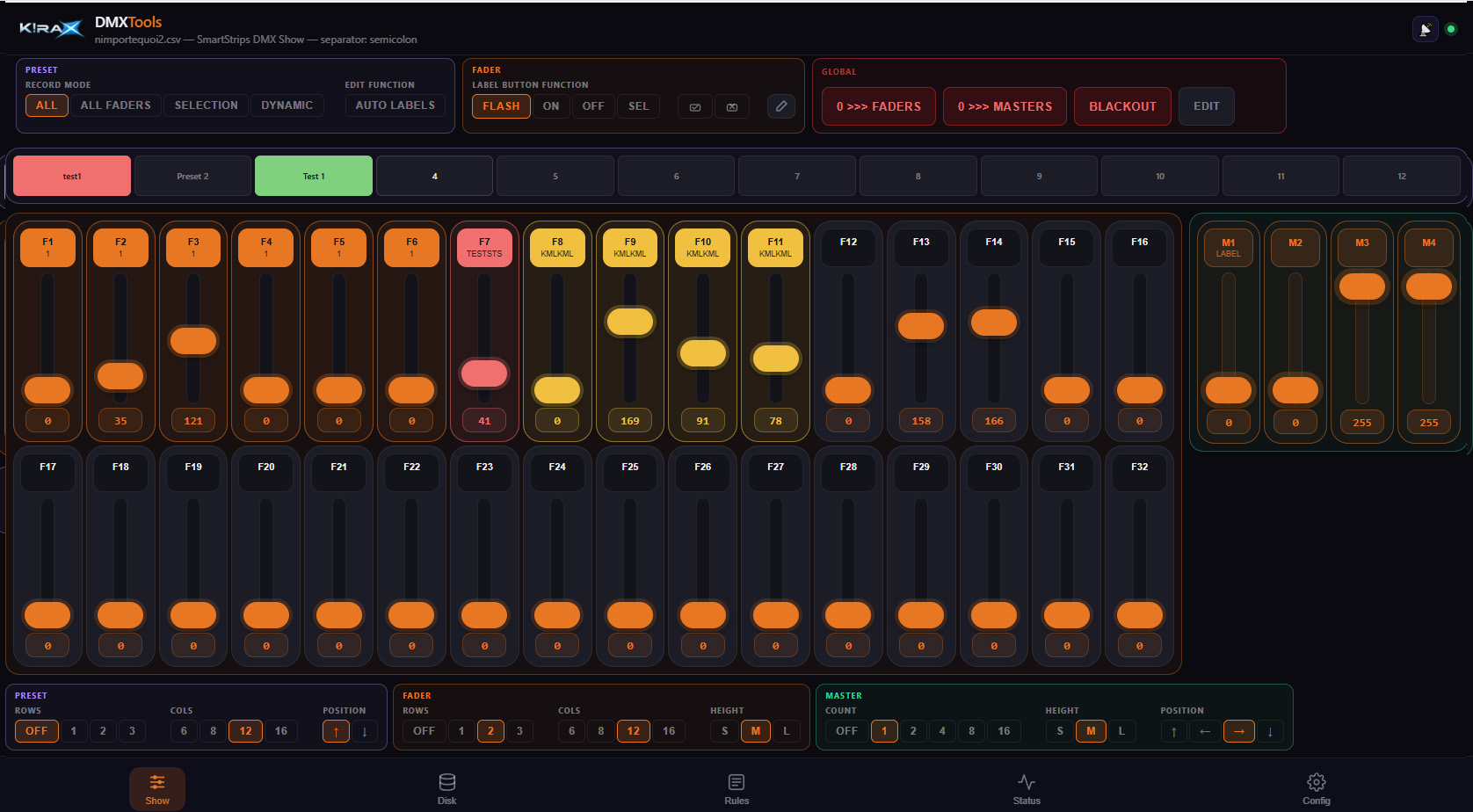Set master height to L
Screen dimensions: 1473x812
(1121, 731)
